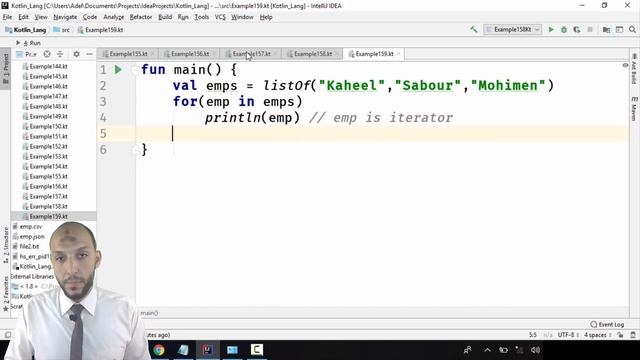Select Example153.kt in project tree
The image size is (640, 360).
click(49, 156)
